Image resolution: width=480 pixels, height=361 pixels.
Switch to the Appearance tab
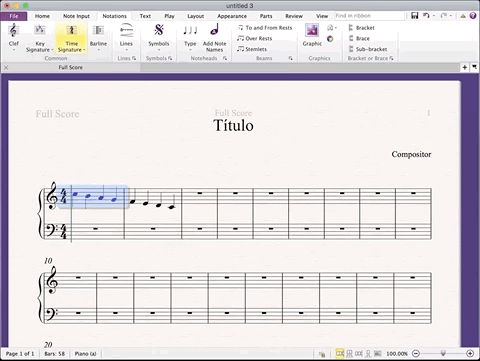click(x=232, y=16)
